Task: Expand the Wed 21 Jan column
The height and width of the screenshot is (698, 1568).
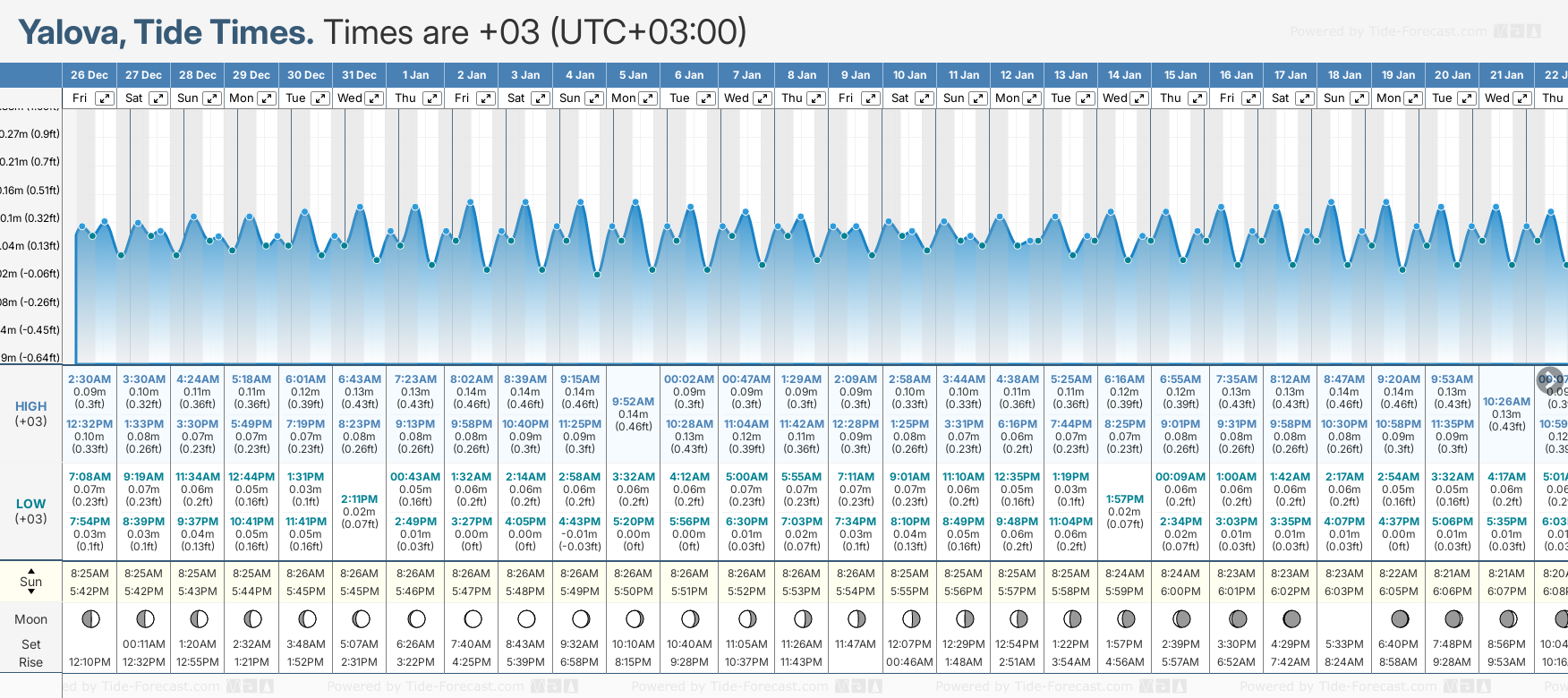Action: click(1521, 98)
